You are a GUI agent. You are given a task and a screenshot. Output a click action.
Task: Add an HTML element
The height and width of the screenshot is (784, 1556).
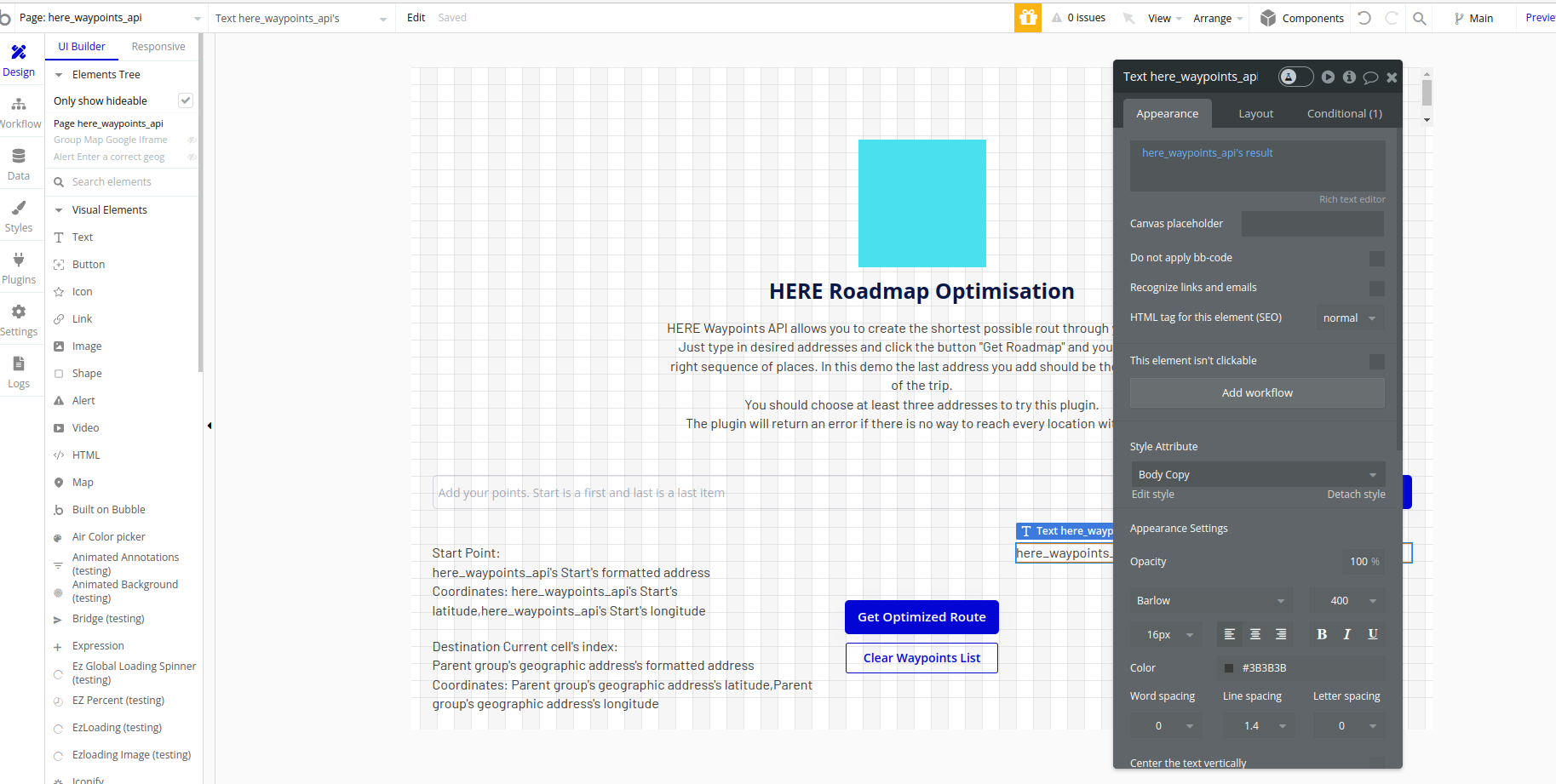point(86,455)
